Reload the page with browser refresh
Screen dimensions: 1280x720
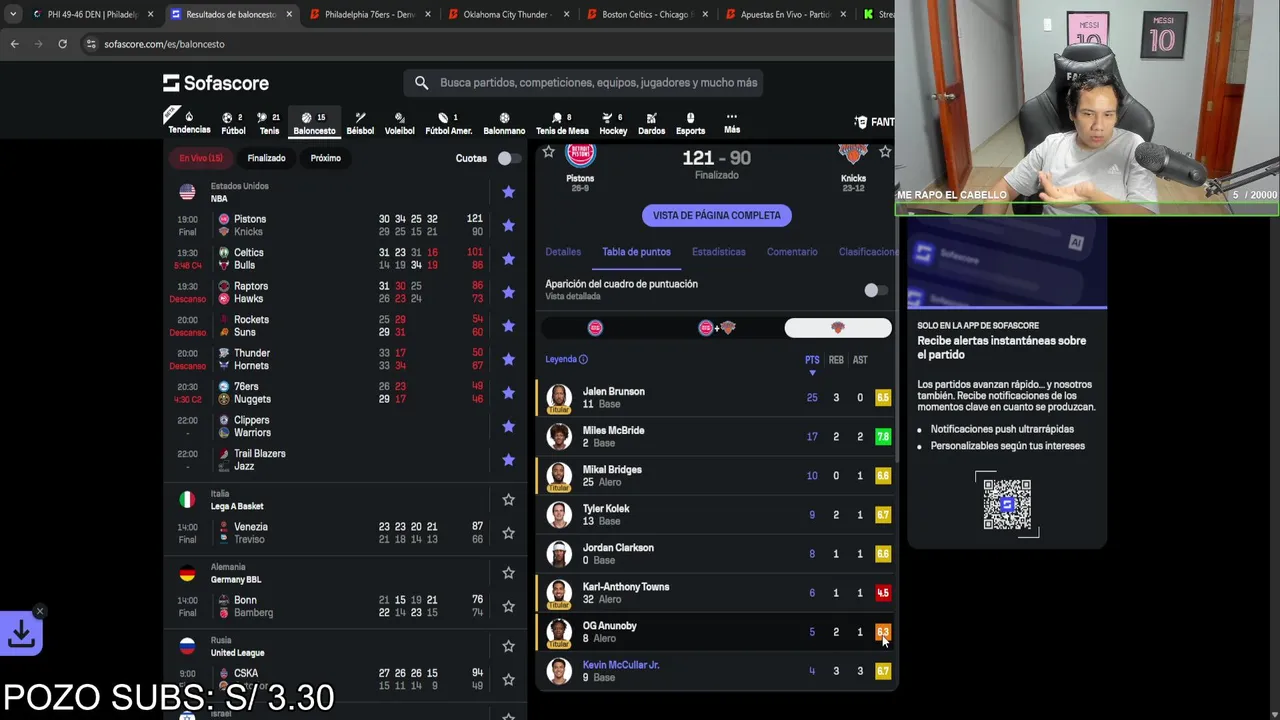coord(62,44)
